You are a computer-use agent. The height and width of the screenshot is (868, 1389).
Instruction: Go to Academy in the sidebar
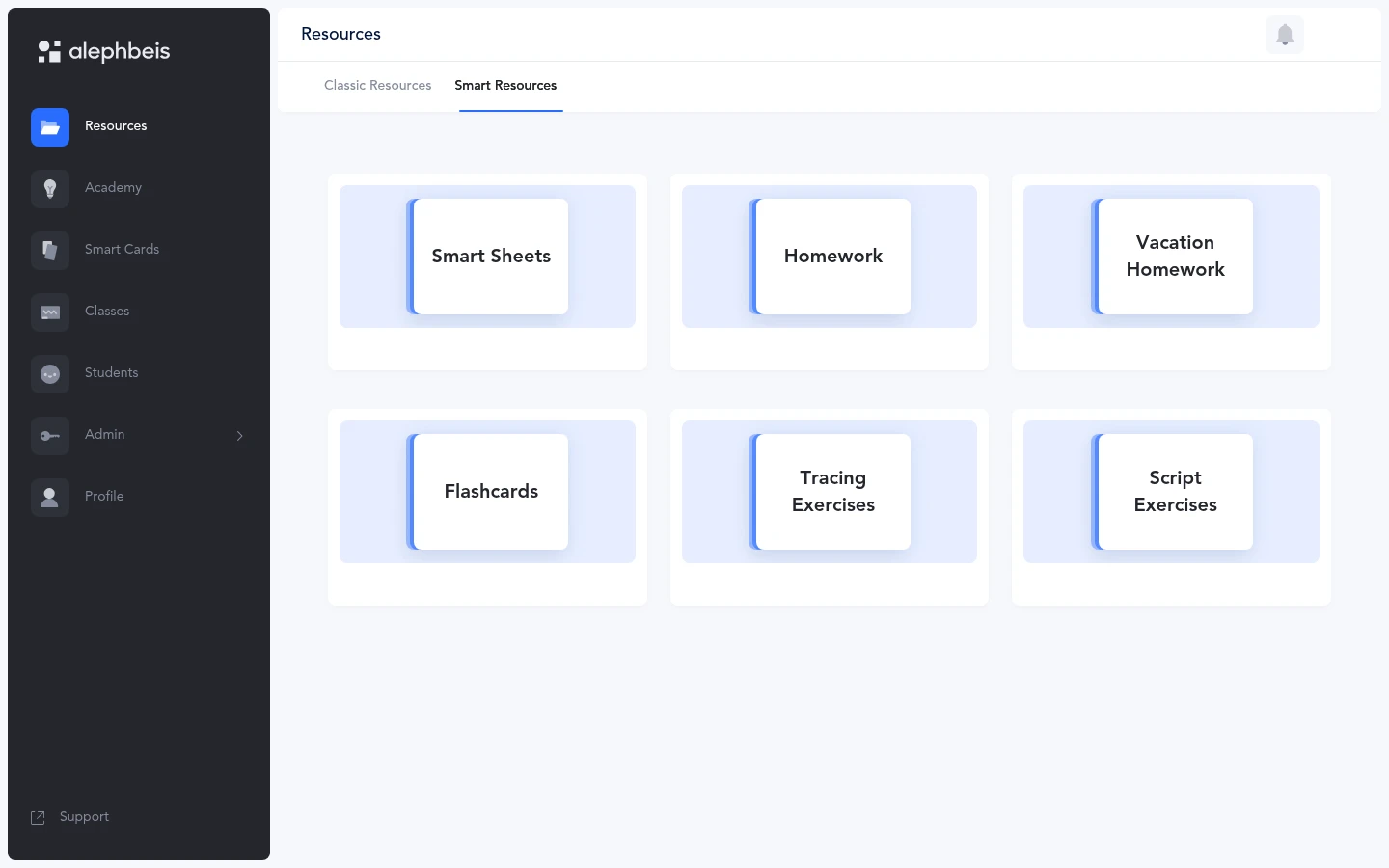pyautogui.click(x=113, y=187)
